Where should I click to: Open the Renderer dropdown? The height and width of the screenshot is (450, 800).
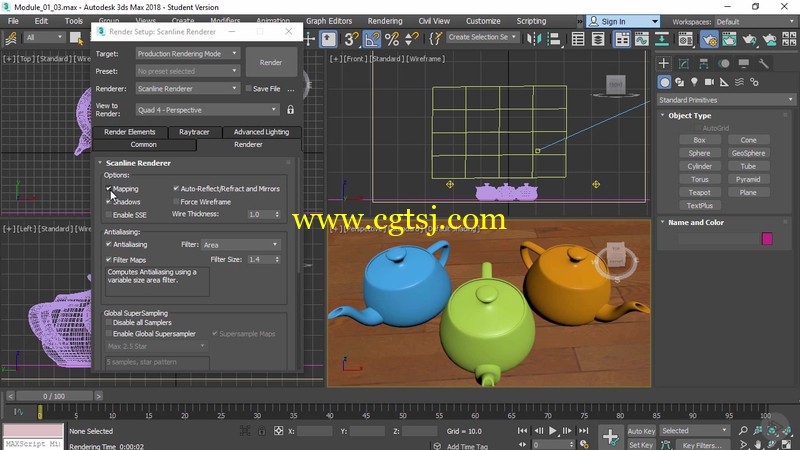(187, 88)
